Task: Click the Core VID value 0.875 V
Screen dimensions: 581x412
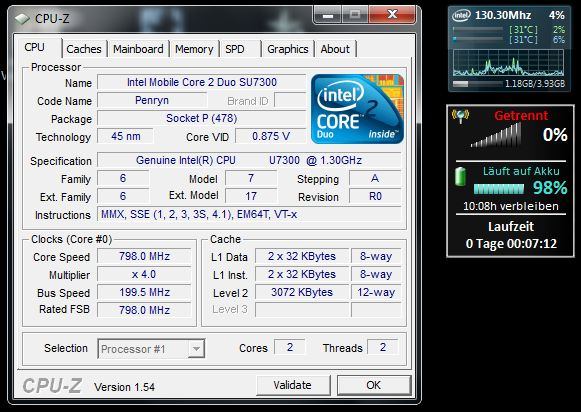Action: (x=271, y=136)
